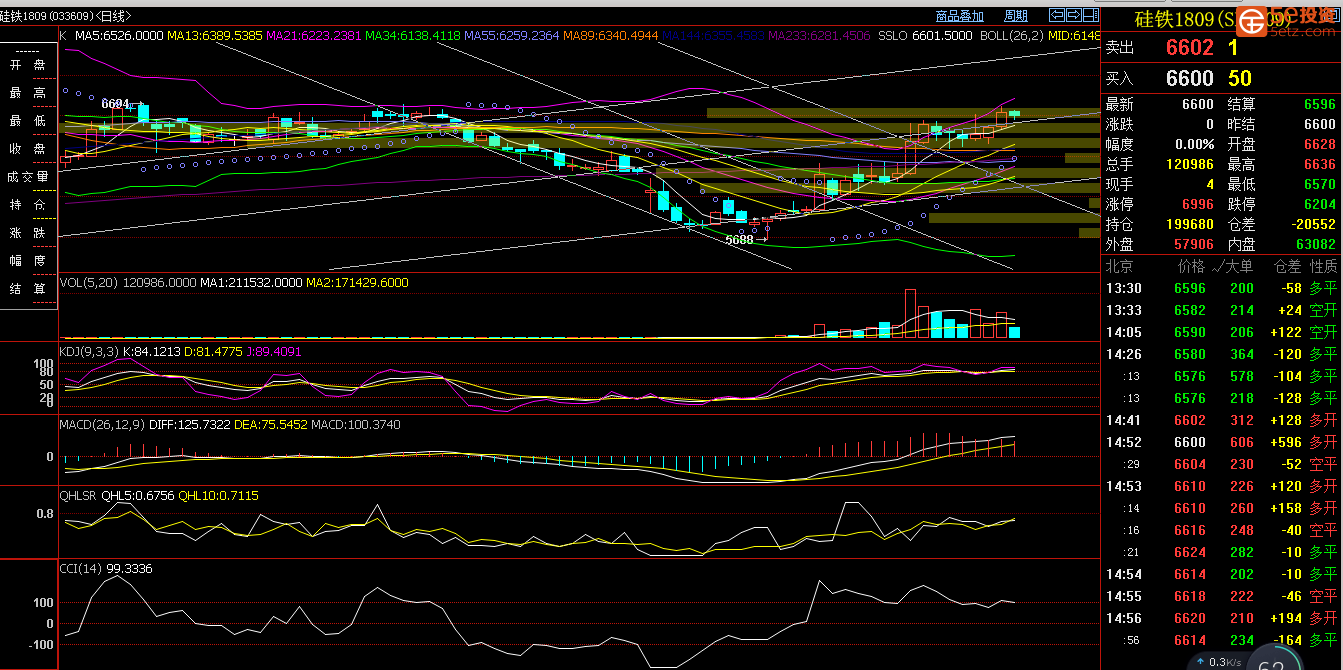Click the 内盘 value 63082

1315,244
